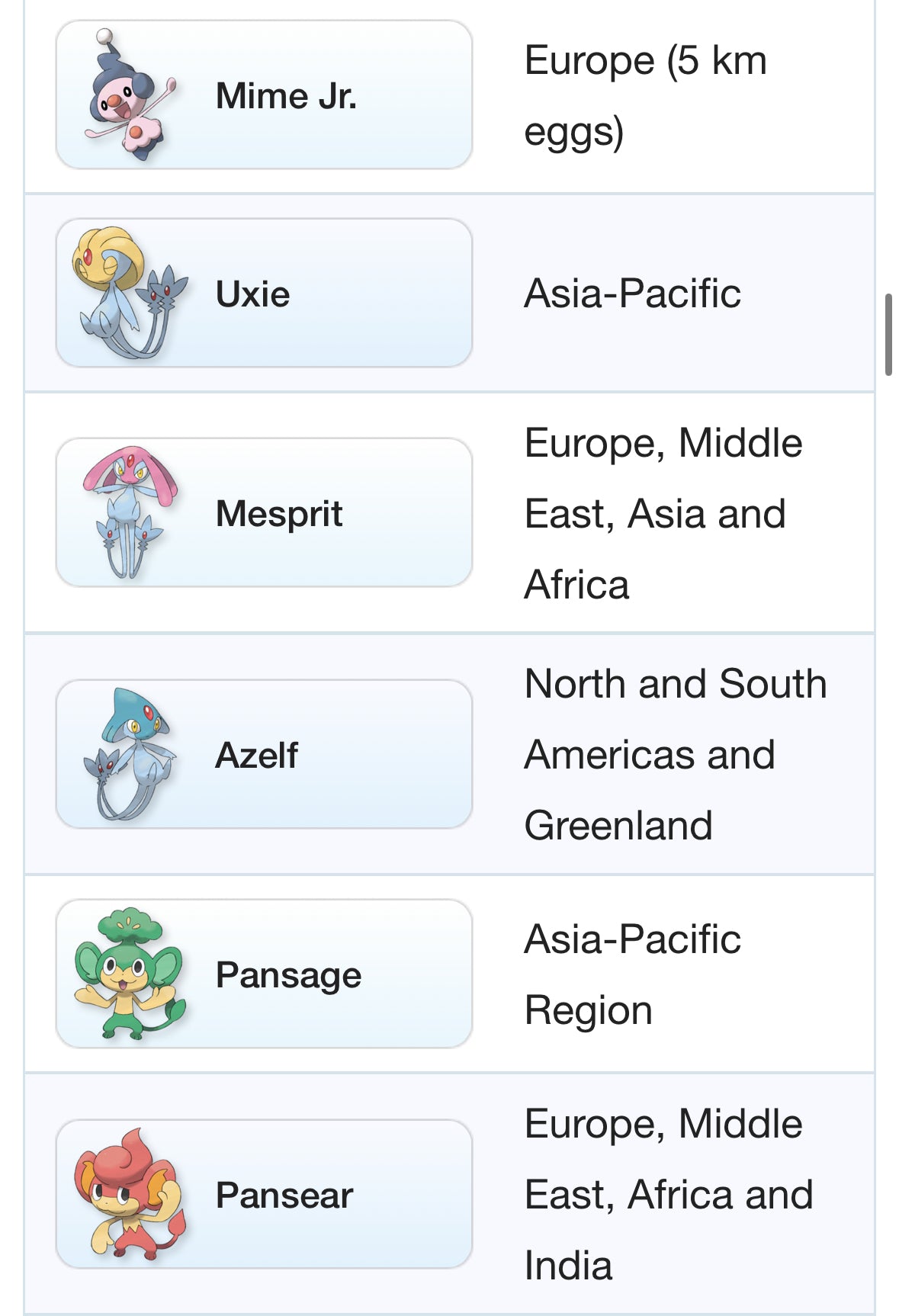Screen dimensions: 899x1316
Task: Click the vertical scrollbar thumb
Action: click(888, 335)
